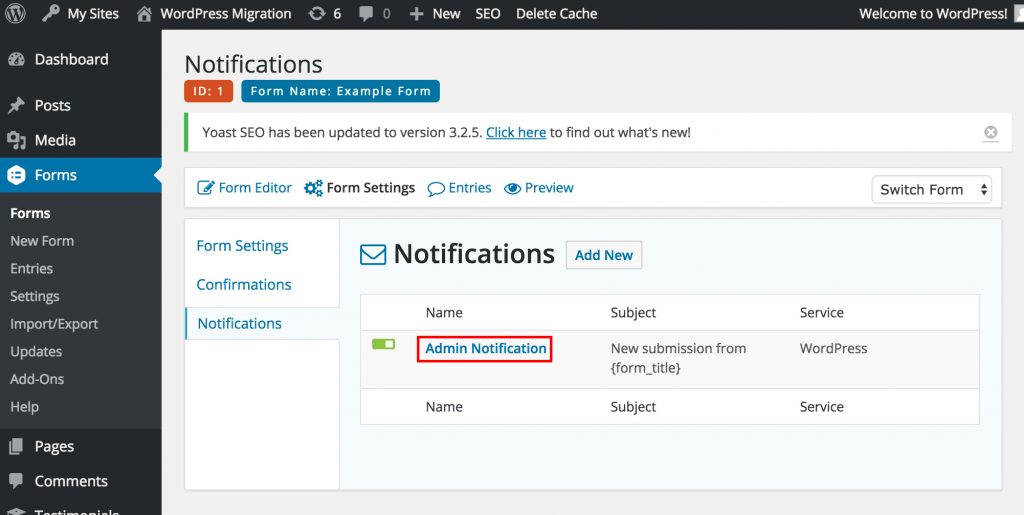The width and height of the screenshot is (1024, 515).
Task: Click the Form Editor pencil icon
Action: click(x=206, y=188)
